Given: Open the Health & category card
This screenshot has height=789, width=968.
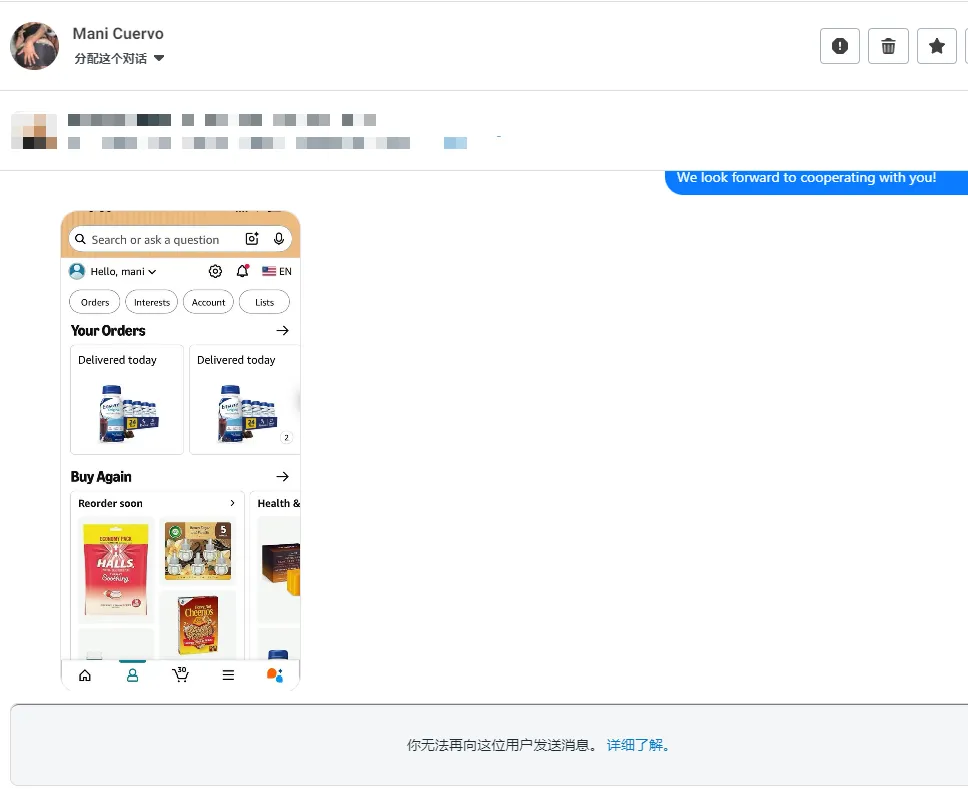Looking at the screenshot, I should [275, 574].
